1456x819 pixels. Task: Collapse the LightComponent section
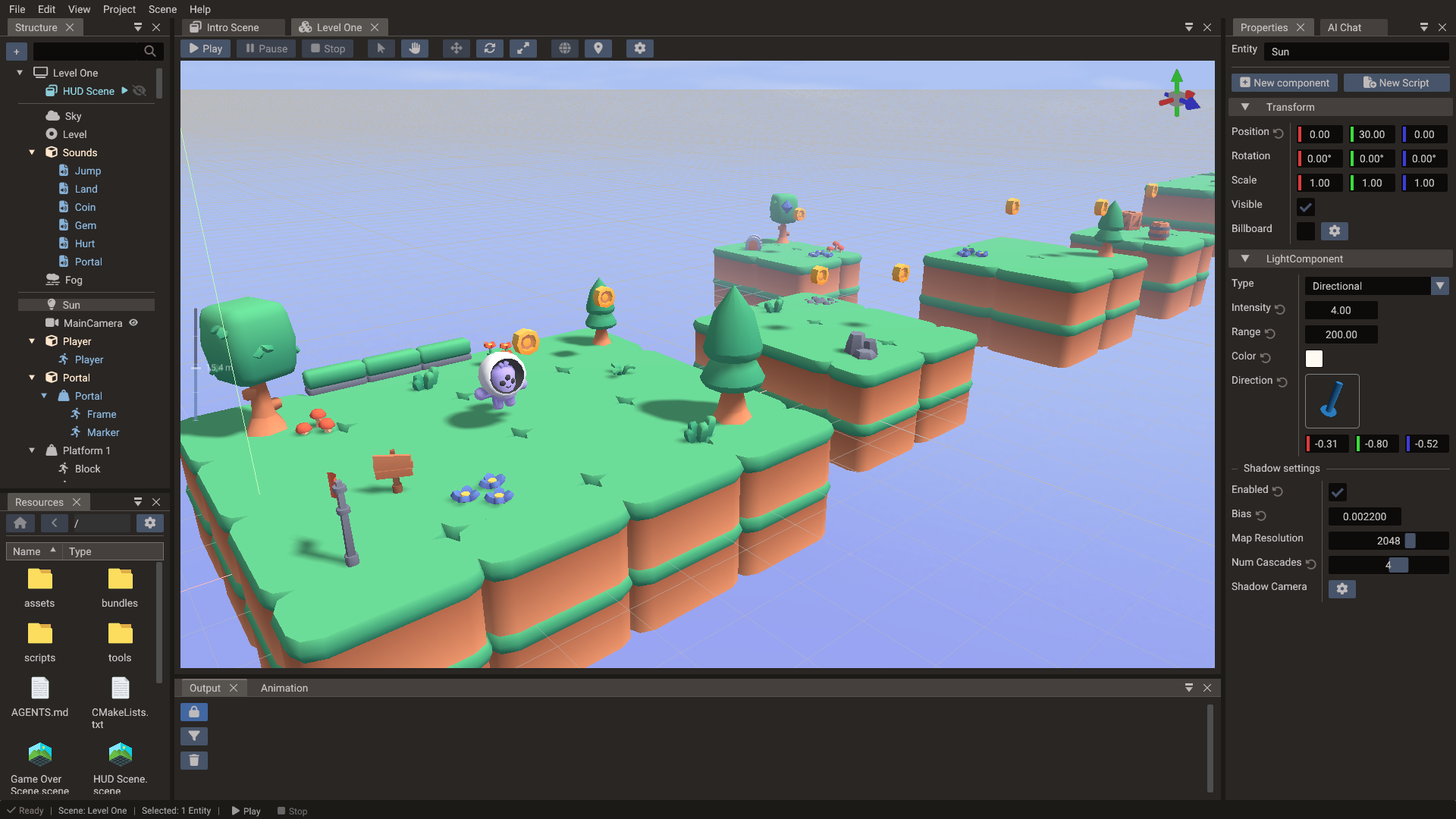pos(1244,259)
